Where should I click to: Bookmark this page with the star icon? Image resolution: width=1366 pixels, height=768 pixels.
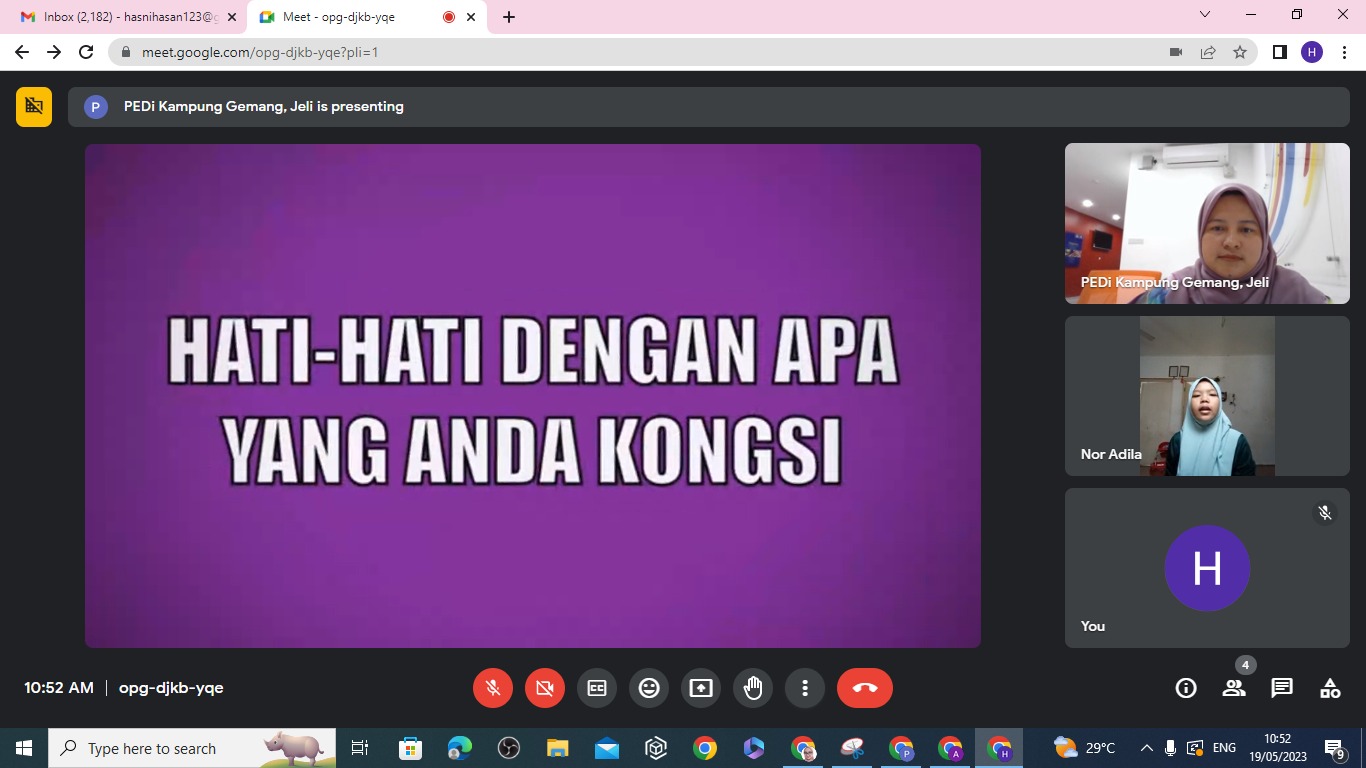coord(1240,52)
